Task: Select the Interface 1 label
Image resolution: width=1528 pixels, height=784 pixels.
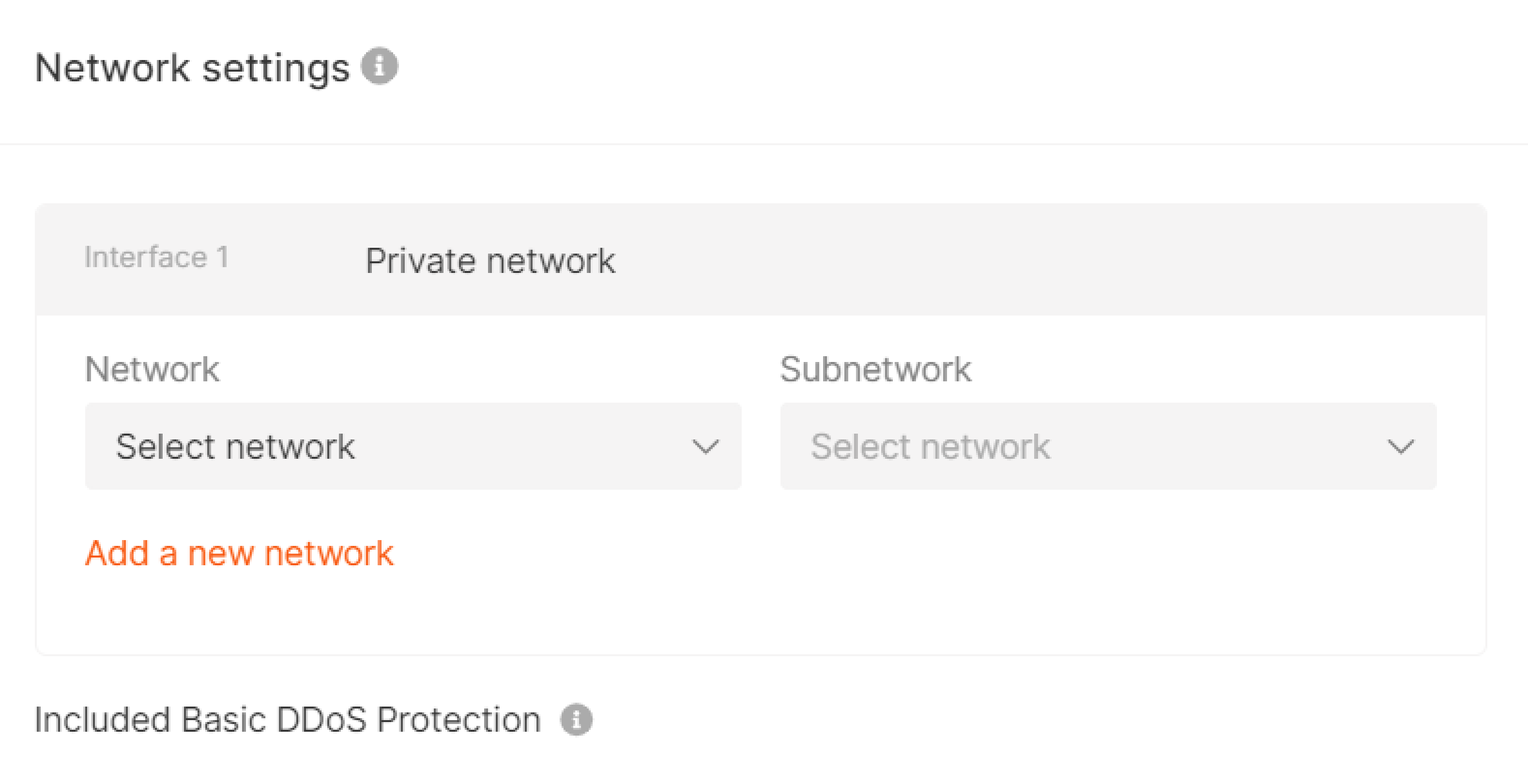Action: pyautogui.click(x=156, y=257)
